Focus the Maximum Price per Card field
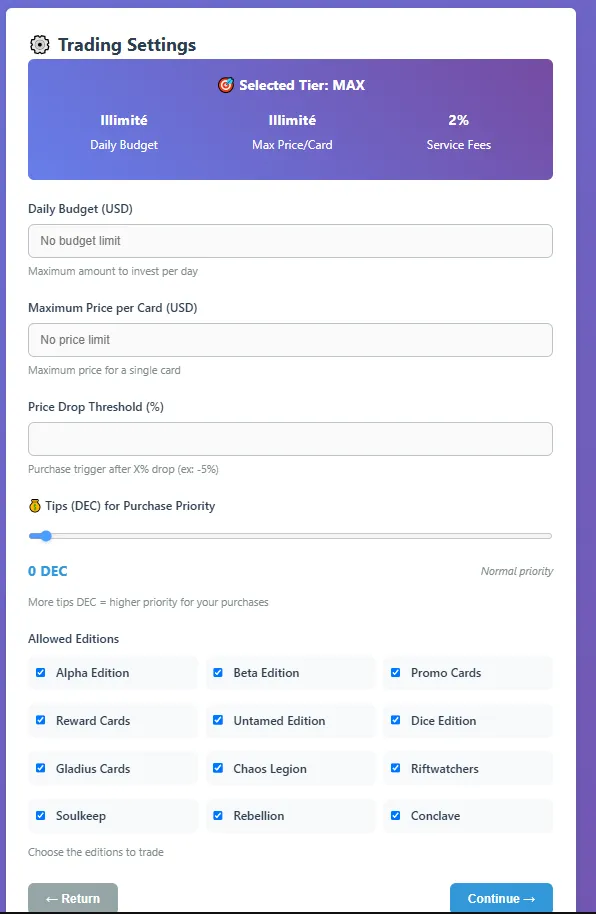 coord(290,340)
